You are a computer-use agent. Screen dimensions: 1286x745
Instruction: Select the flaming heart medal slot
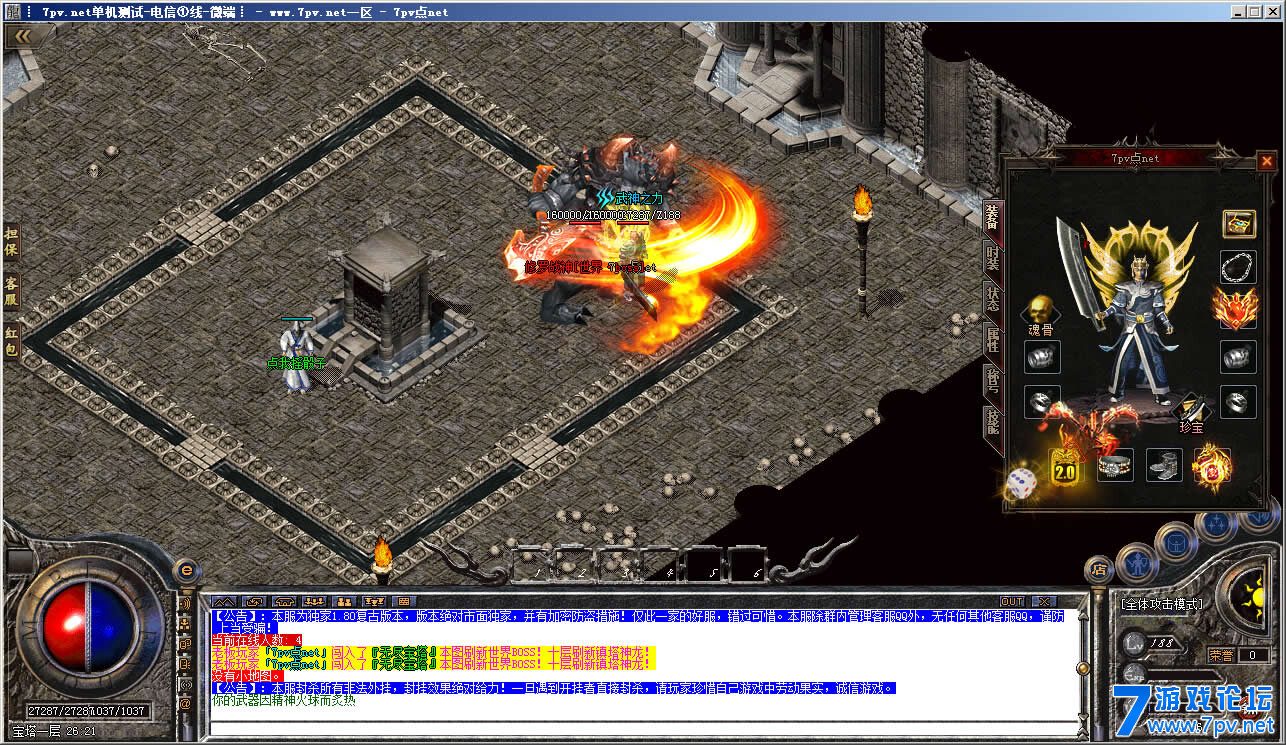click(1238, 309)
